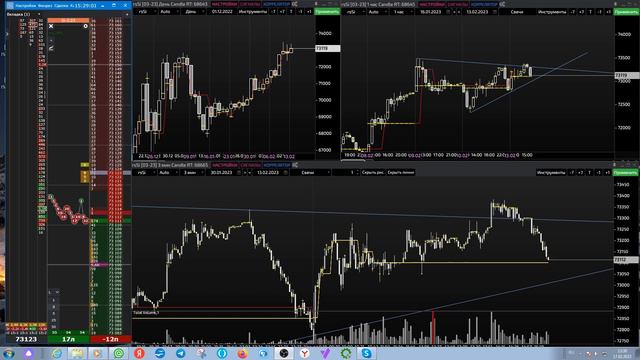Open Инструменты in daily chart toolbar
The width and height of the screenshot is (640, 360).
(x=253, y=12)
